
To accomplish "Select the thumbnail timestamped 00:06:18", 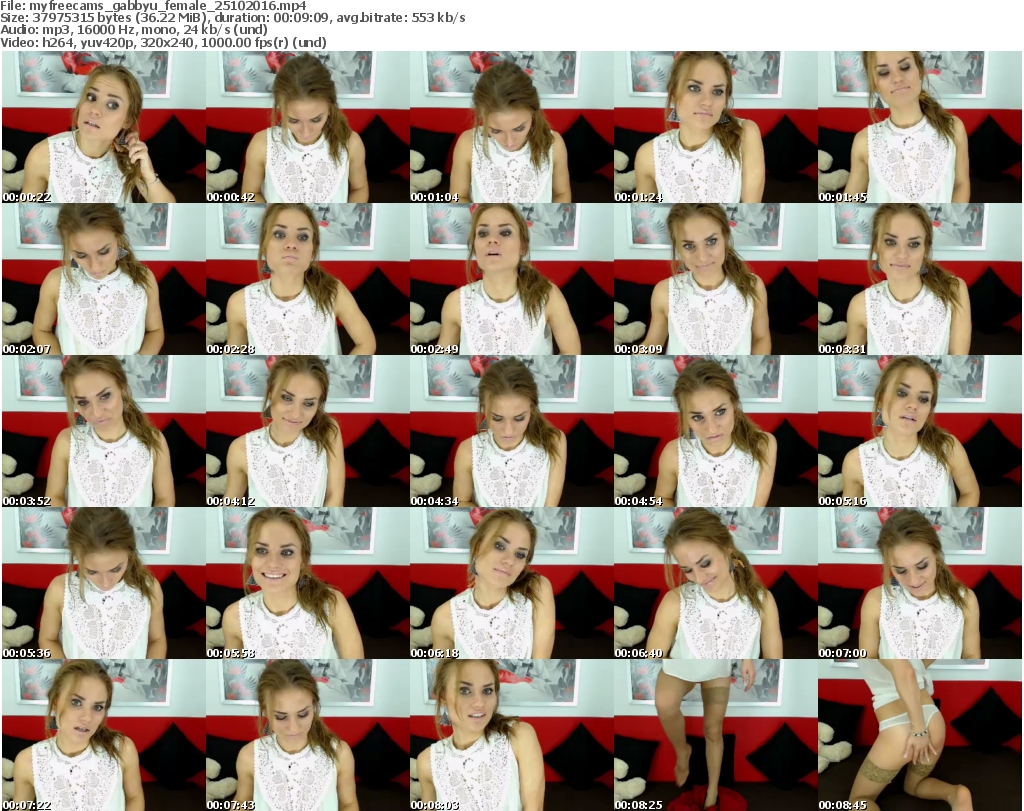I will pyautogui.click(x=511, y=583).
